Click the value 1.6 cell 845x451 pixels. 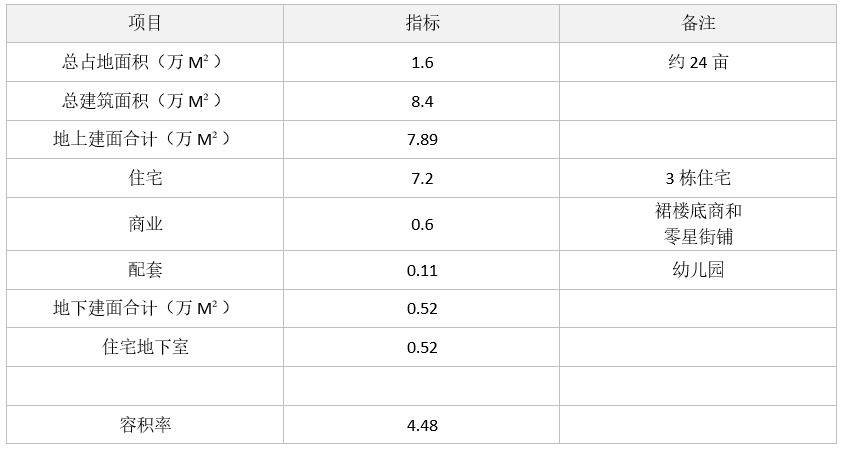click(422, 62)
